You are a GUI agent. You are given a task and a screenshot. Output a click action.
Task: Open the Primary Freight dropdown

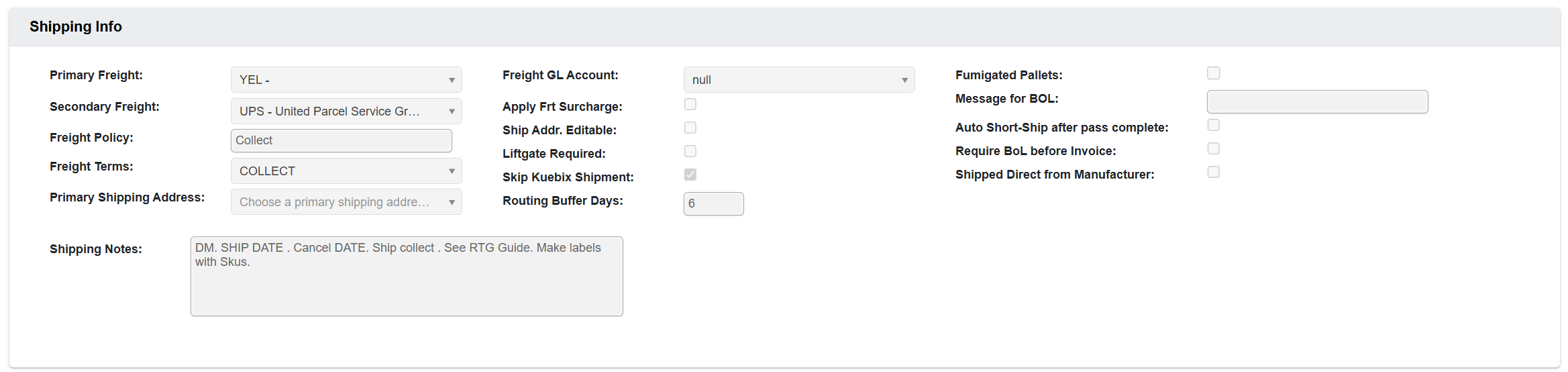point(346,80)
